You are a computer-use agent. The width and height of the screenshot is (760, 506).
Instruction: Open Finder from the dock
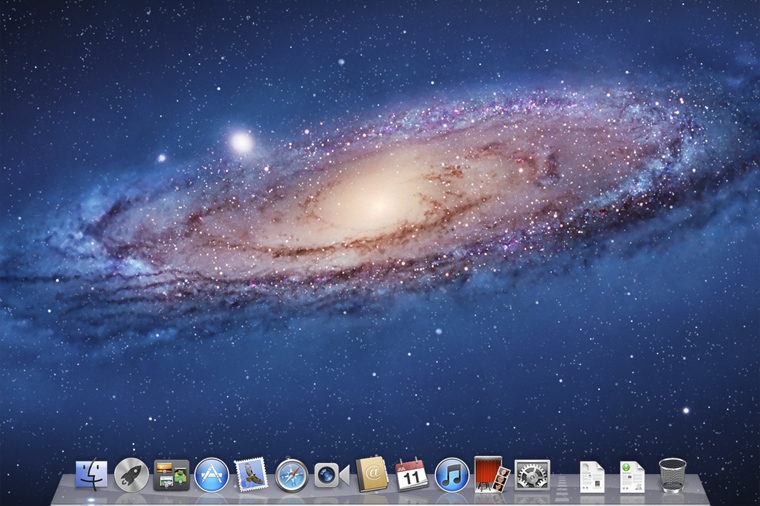(91, 474)
